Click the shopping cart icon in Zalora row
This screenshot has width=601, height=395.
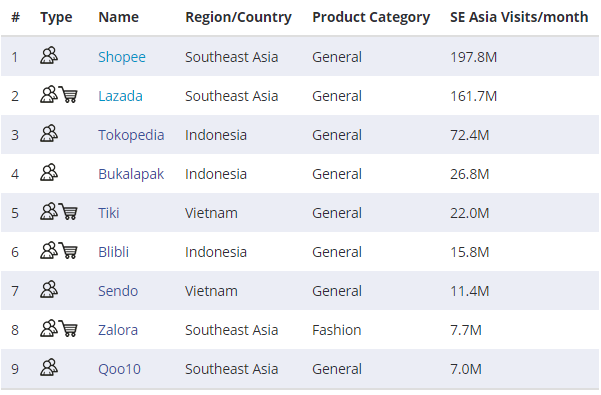pos(69,329)
